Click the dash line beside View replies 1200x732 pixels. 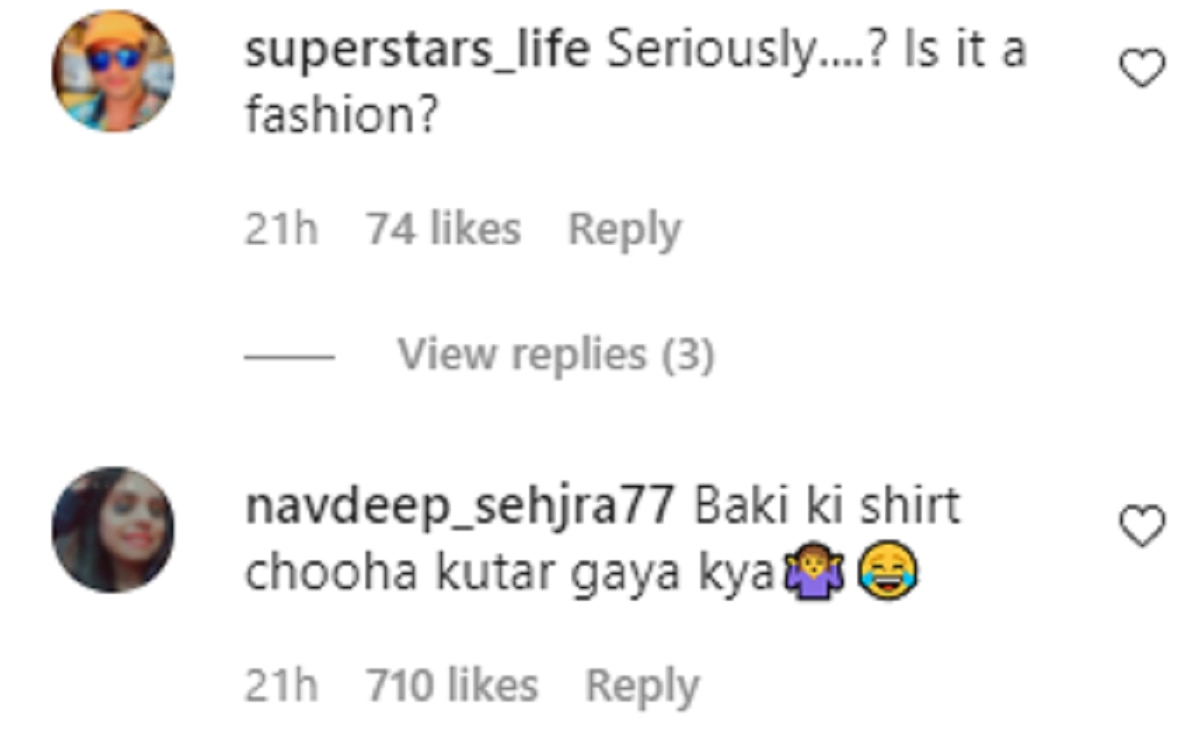tap(289, 355)
